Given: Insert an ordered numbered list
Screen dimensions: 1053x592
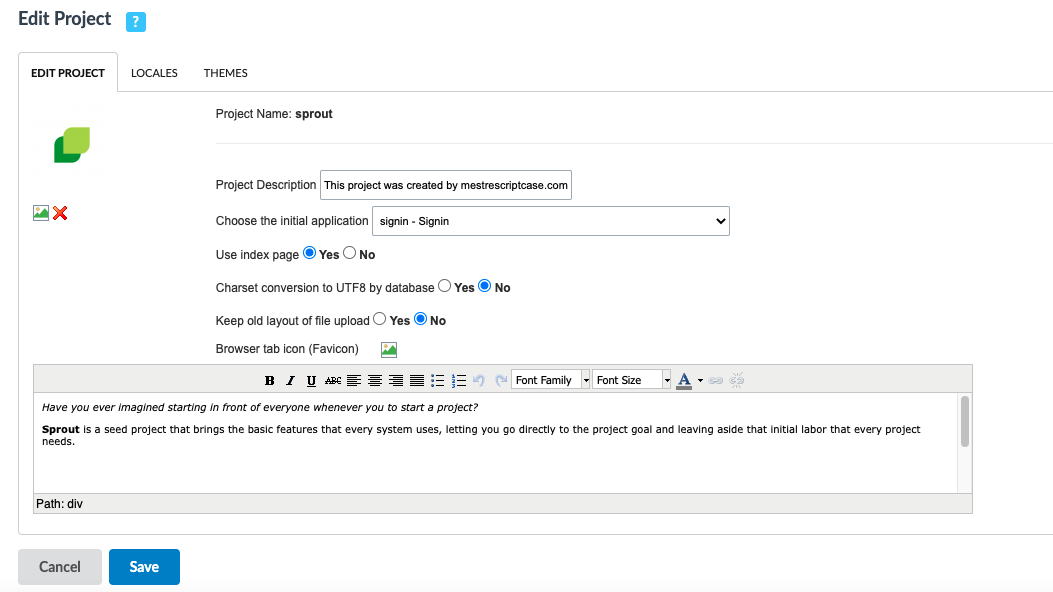Looking at the screenshot, I should click(x=459, y=381).
